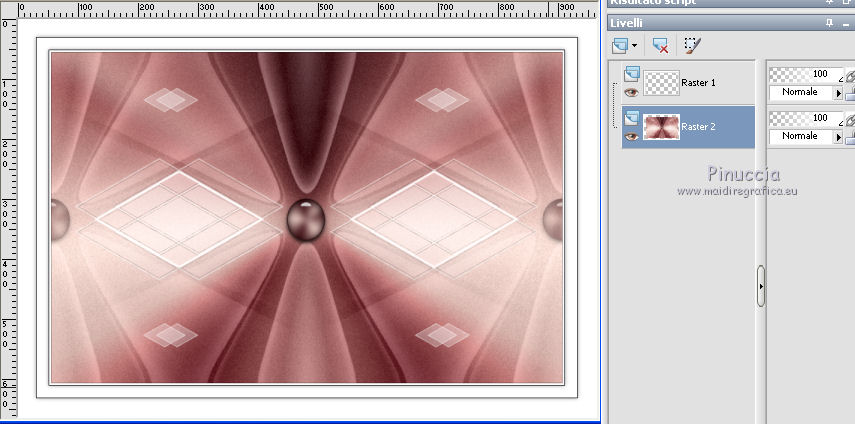Click the horizontal ruler above the canvas
Image resolution: width=855 pixels, height=424 pixels.
click(x=308, y=10)
